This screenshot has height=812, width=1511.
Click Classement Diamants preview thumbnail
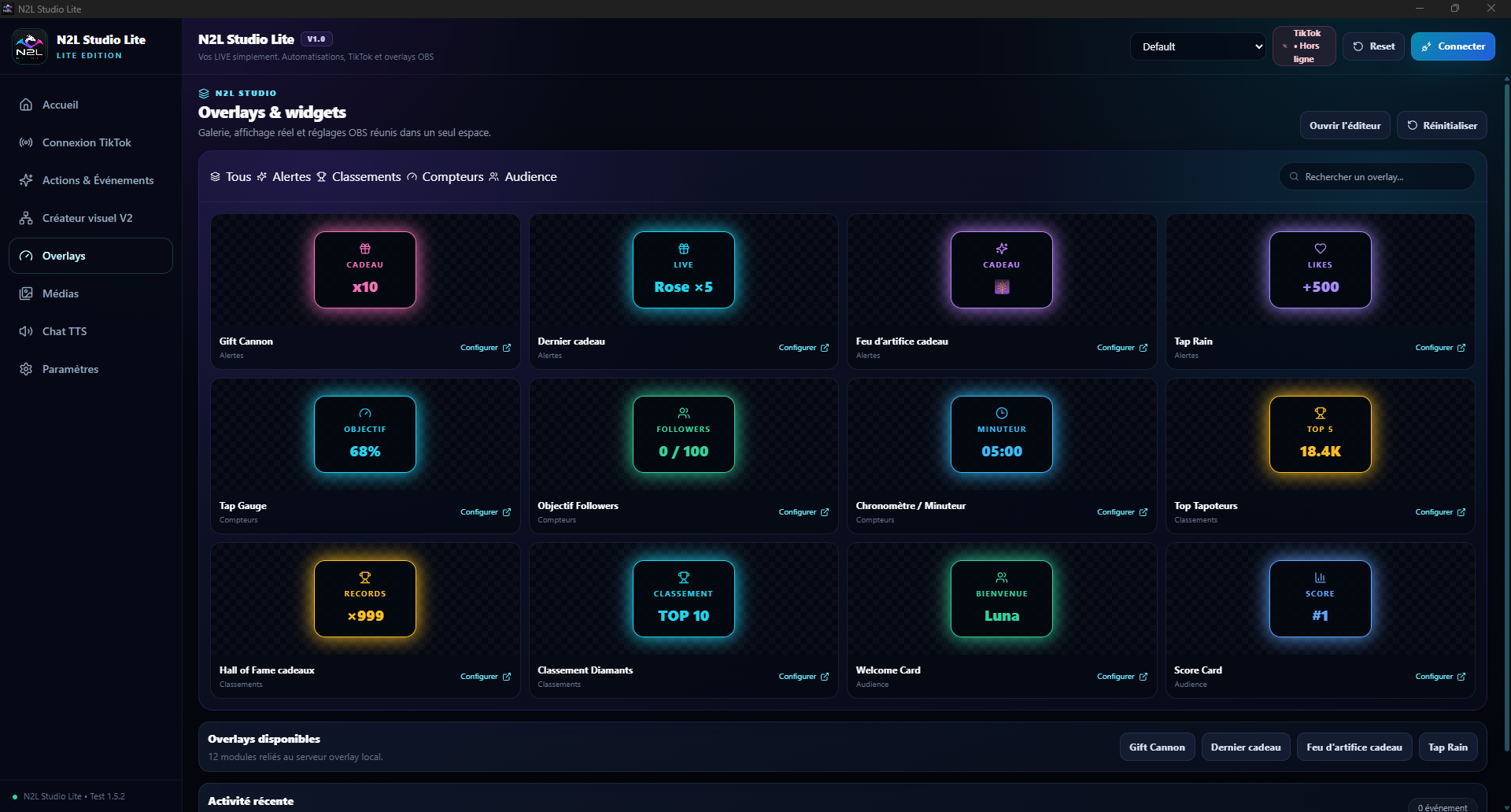[684, 599]
